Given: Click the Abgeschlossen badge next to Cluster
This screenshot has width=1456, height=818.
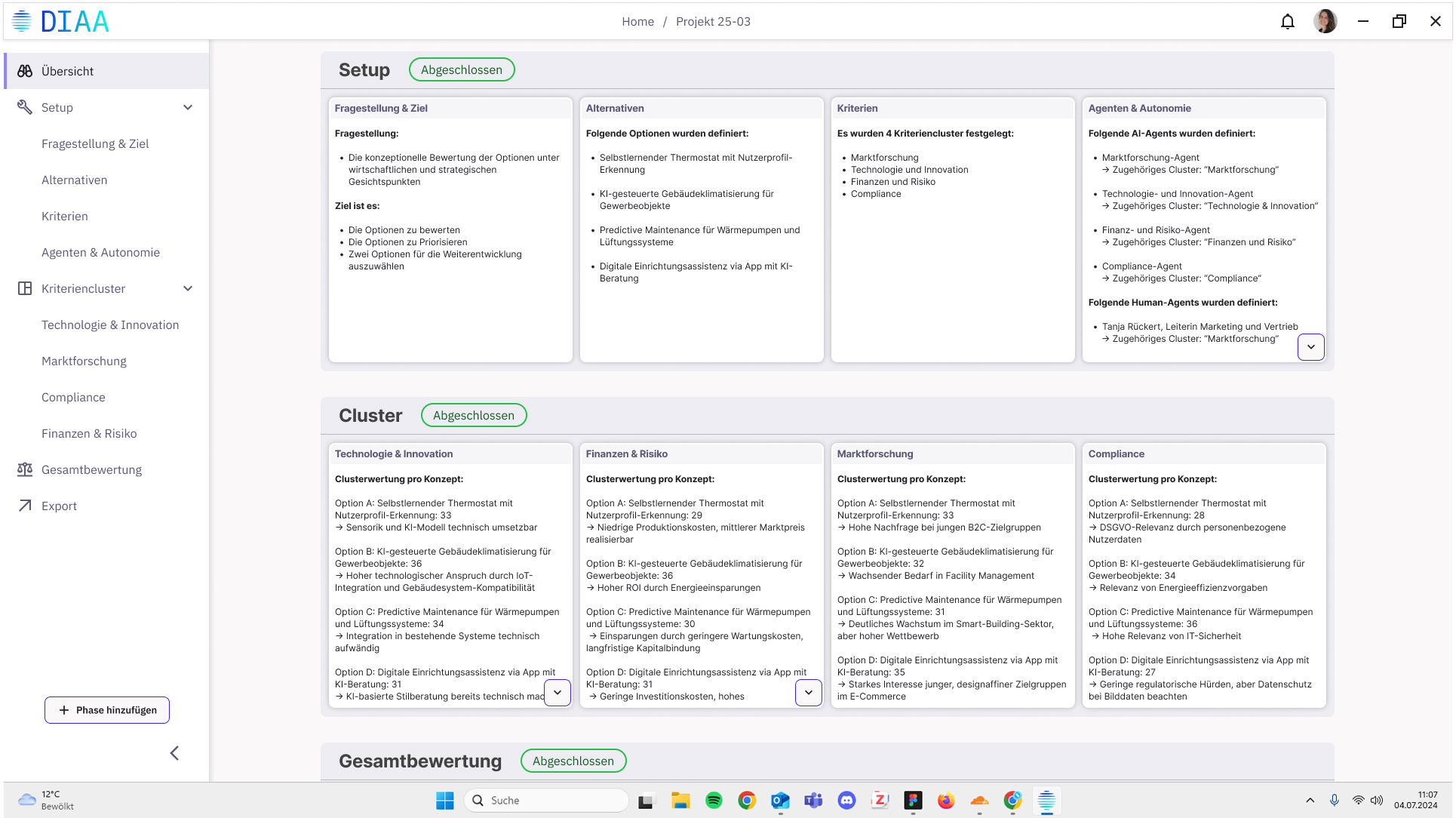Looking at the screenshot, I should [473, 415].
